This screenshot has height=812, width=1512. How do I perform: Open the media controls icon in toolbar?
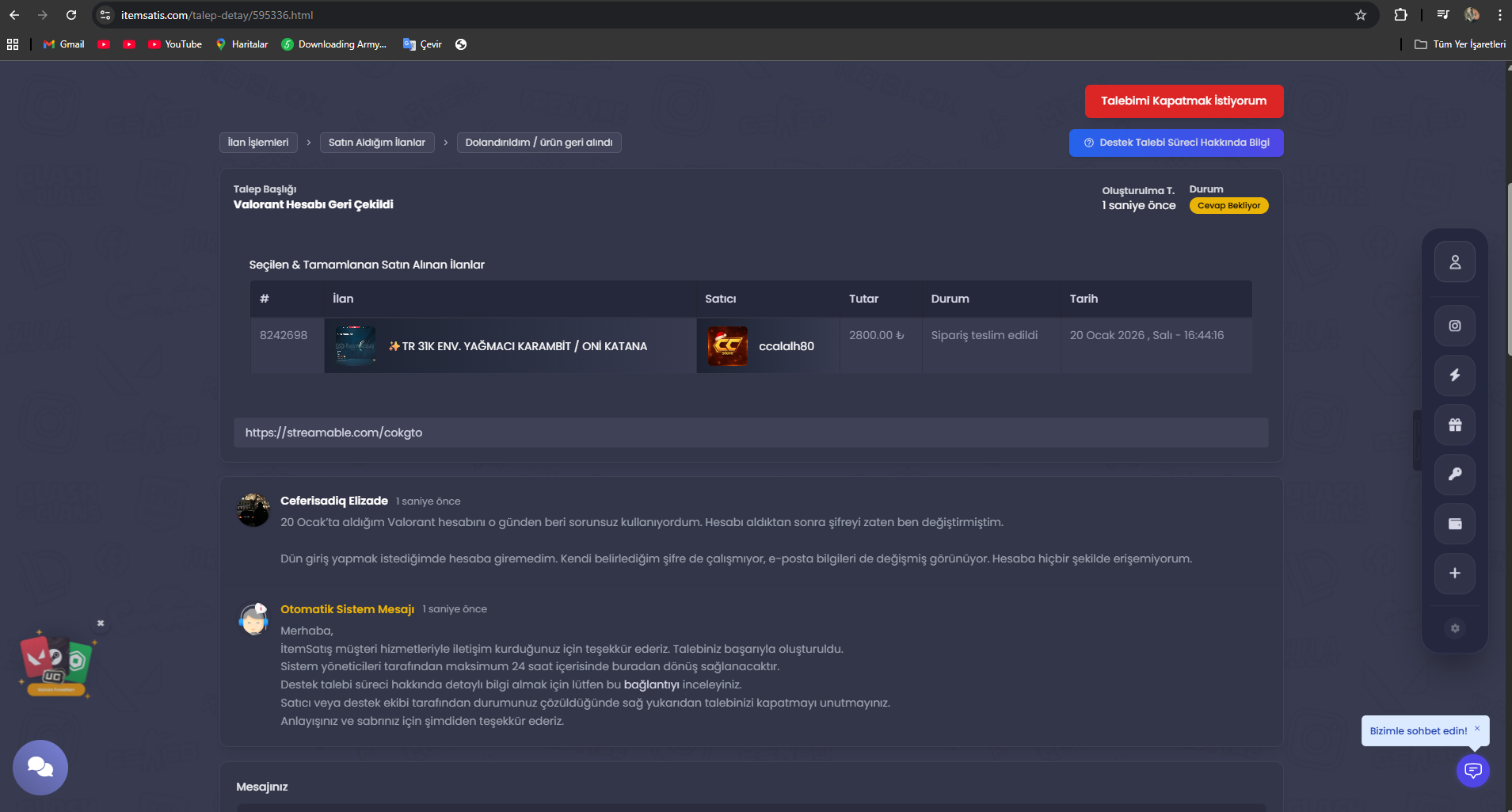[1443, 15]
